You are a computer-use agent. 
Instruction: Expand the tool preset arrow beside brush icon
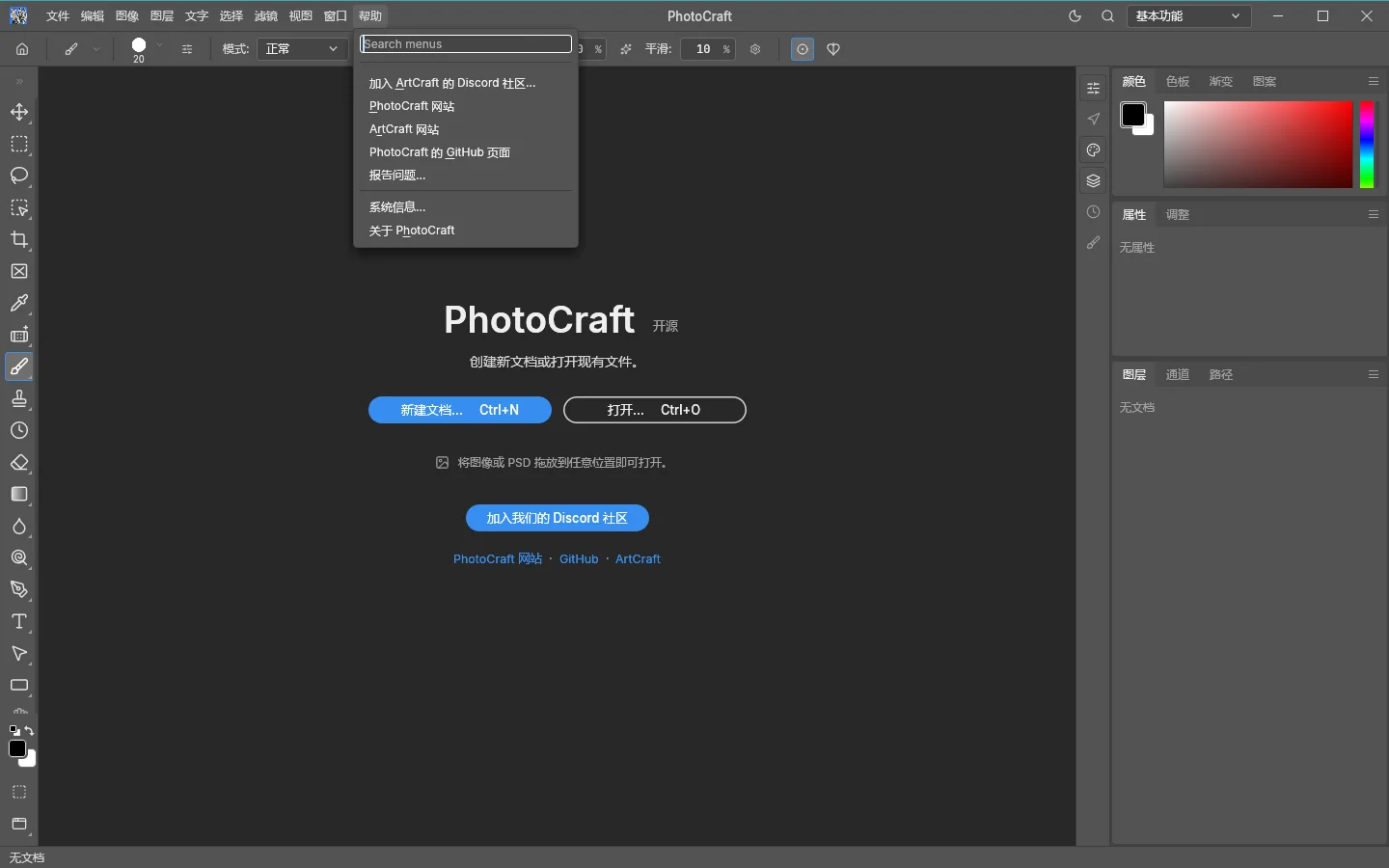pos(96,49)
